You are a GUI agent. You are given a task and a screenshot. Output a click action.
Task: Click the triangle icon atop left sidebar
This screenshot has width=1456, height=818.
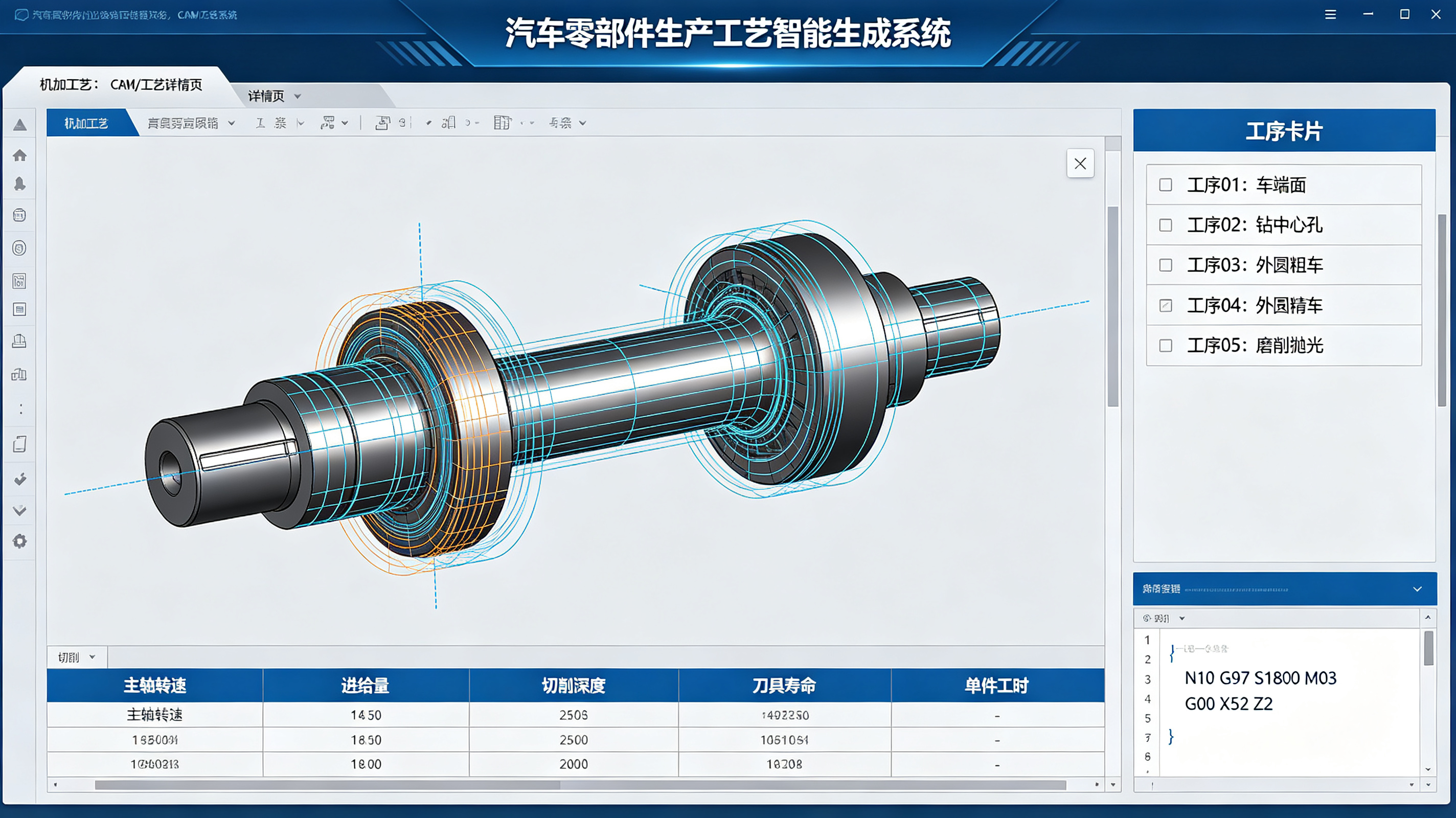[x=20, y=125]
